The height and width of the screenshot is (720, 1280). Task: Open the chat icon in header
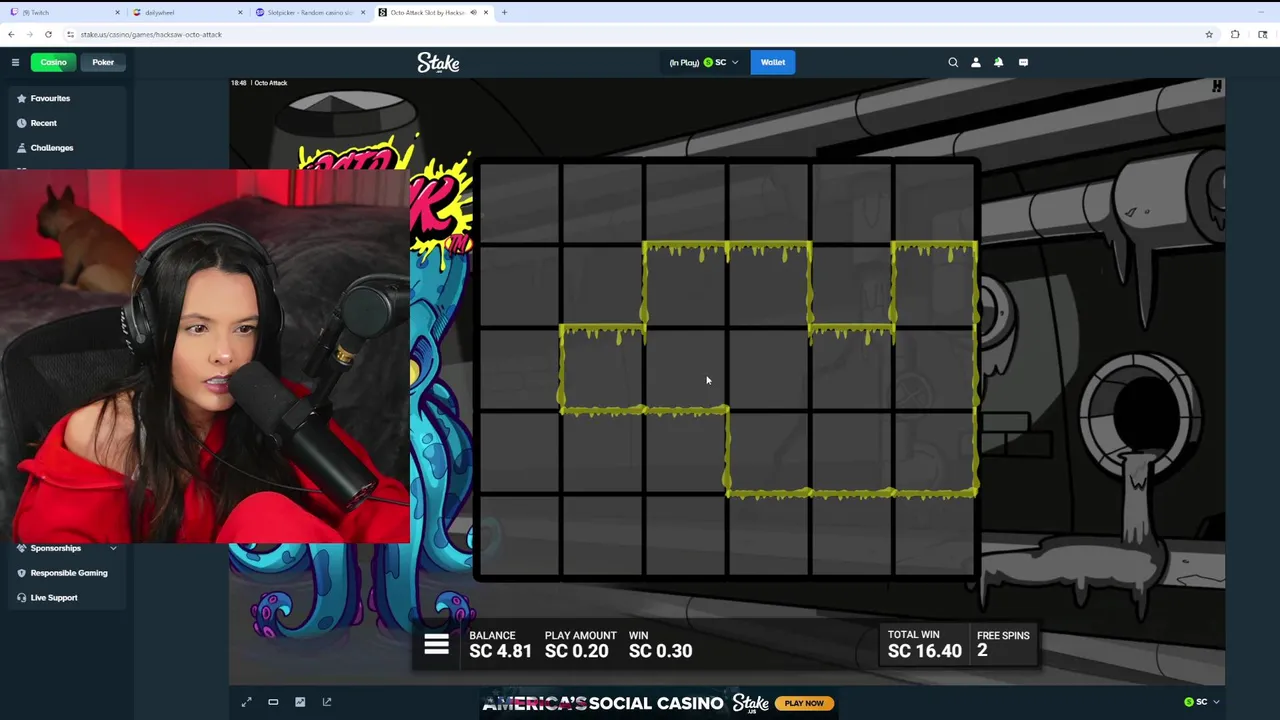coord(1023,62)
